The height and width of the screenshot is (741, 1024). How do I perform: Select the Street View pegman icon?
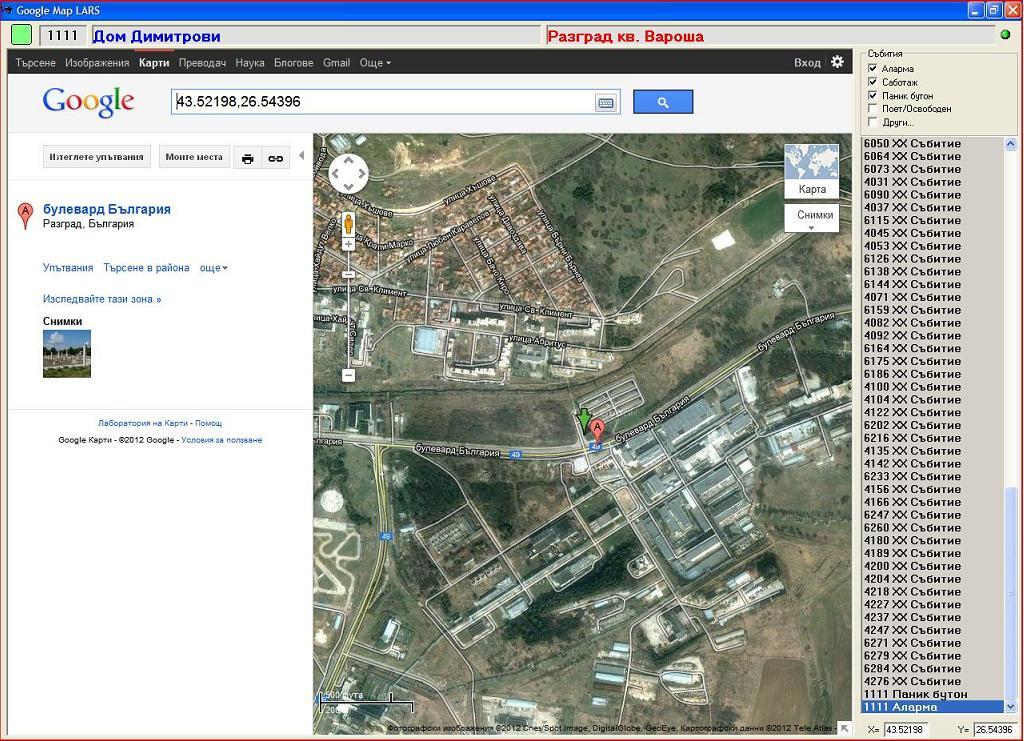(x=348, y=224)
